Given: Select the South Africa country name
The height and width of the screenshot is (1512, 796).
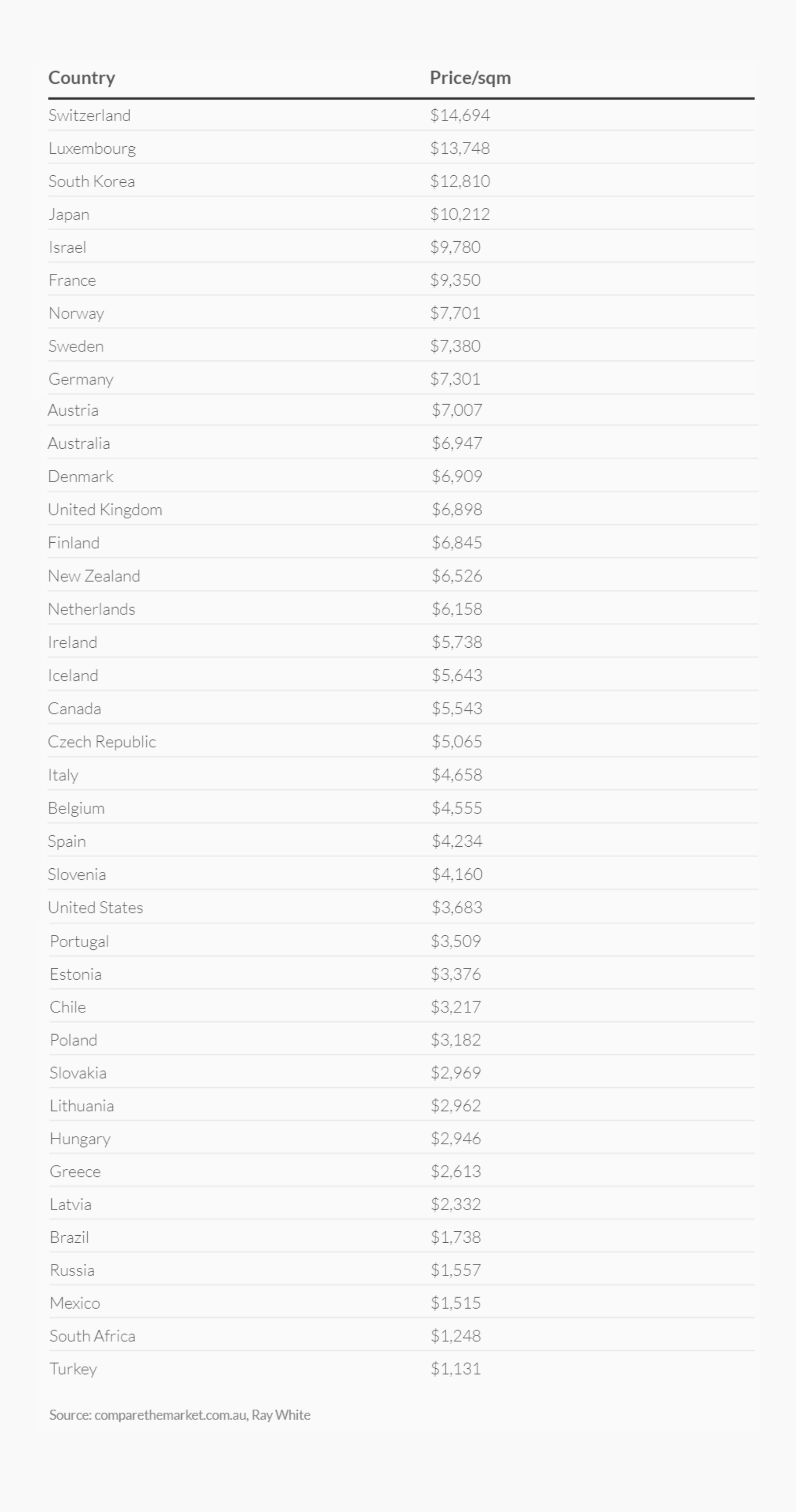Looking at the screenshot, I should point(92,1336).
